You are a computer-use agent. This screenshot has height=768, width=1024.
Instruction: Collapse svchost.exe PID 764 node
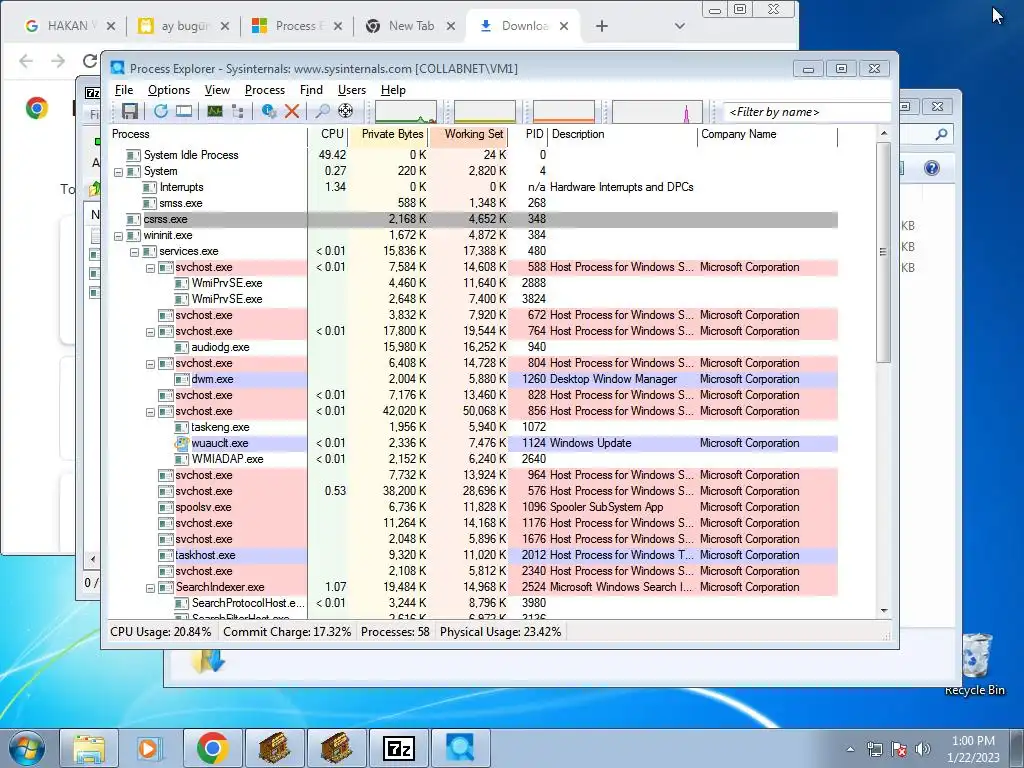(x=150, y=332)
